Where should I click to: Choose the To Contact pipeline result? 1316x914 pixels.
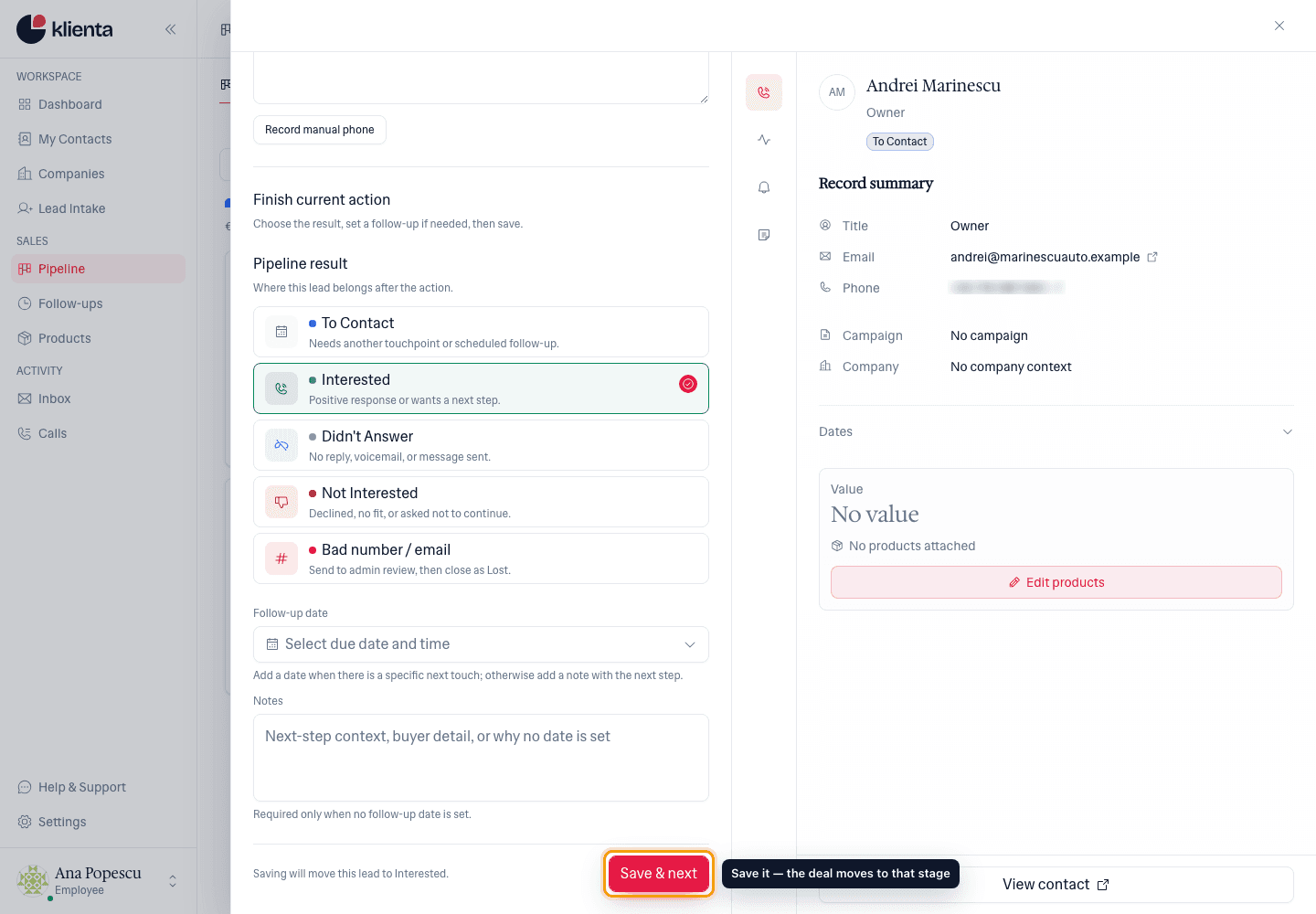click(481, 332)
